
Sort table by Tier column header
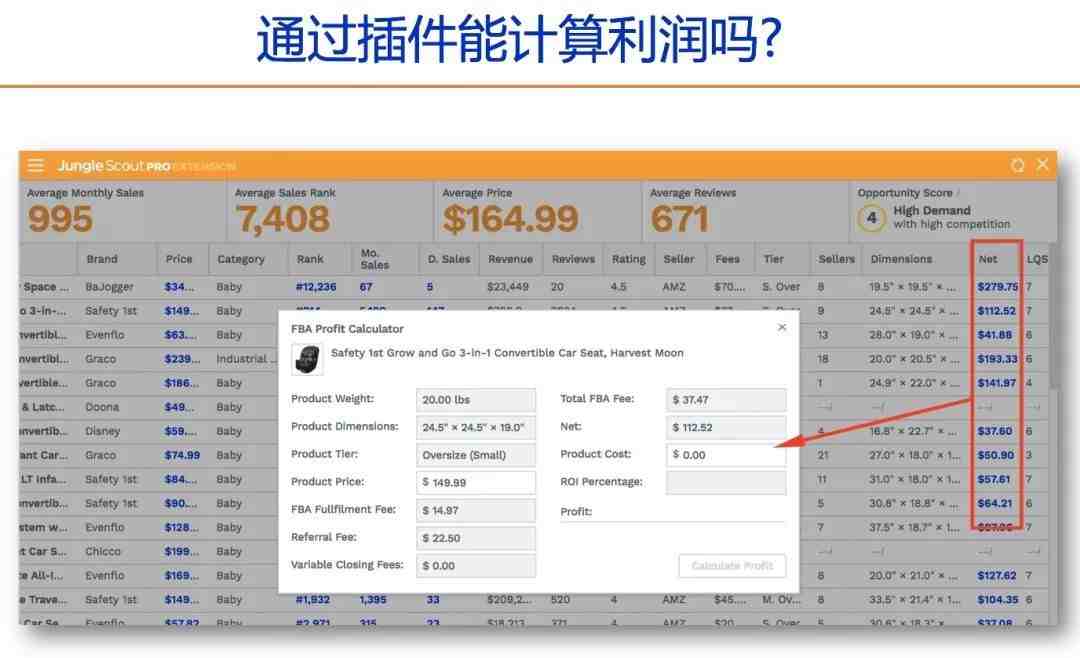pos(773,259)
